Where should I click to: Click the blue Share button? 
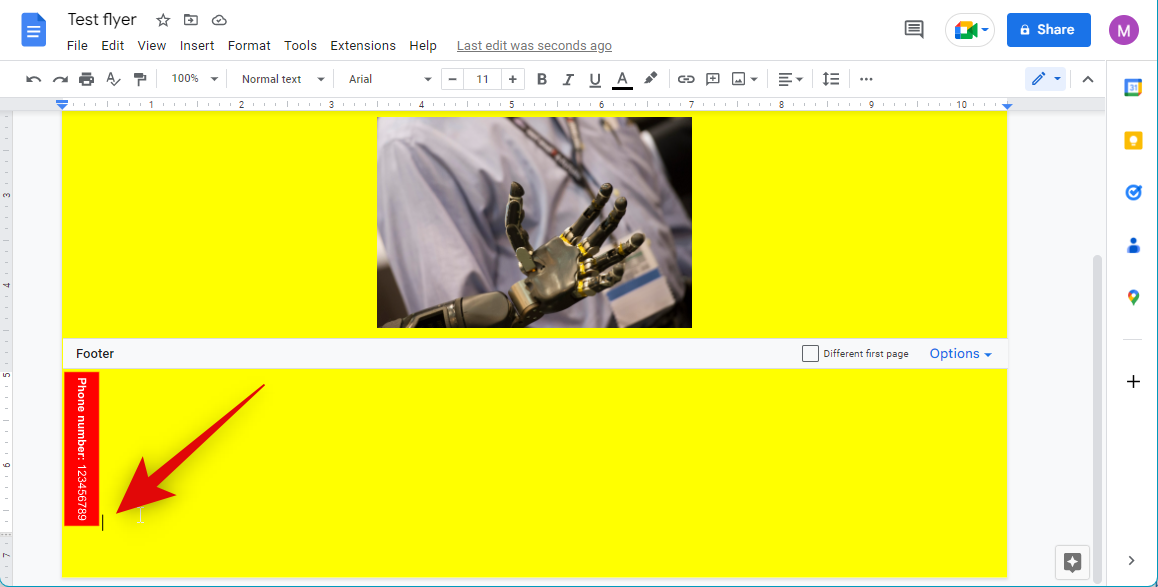click(1048, 30)
